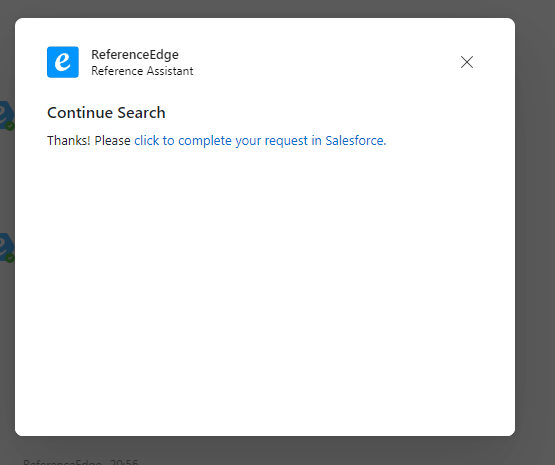Click the letter e inside the logo
555x465 pixels.
pos(63,62)
